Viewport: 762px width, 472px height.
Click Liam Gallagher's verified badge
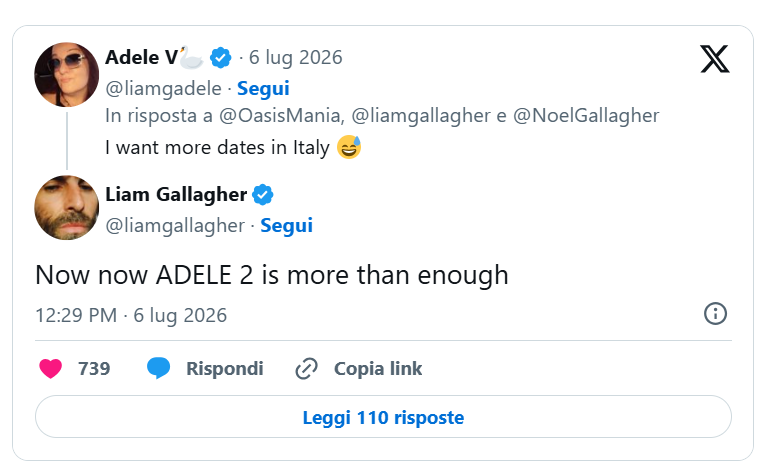tap(262, 195)
